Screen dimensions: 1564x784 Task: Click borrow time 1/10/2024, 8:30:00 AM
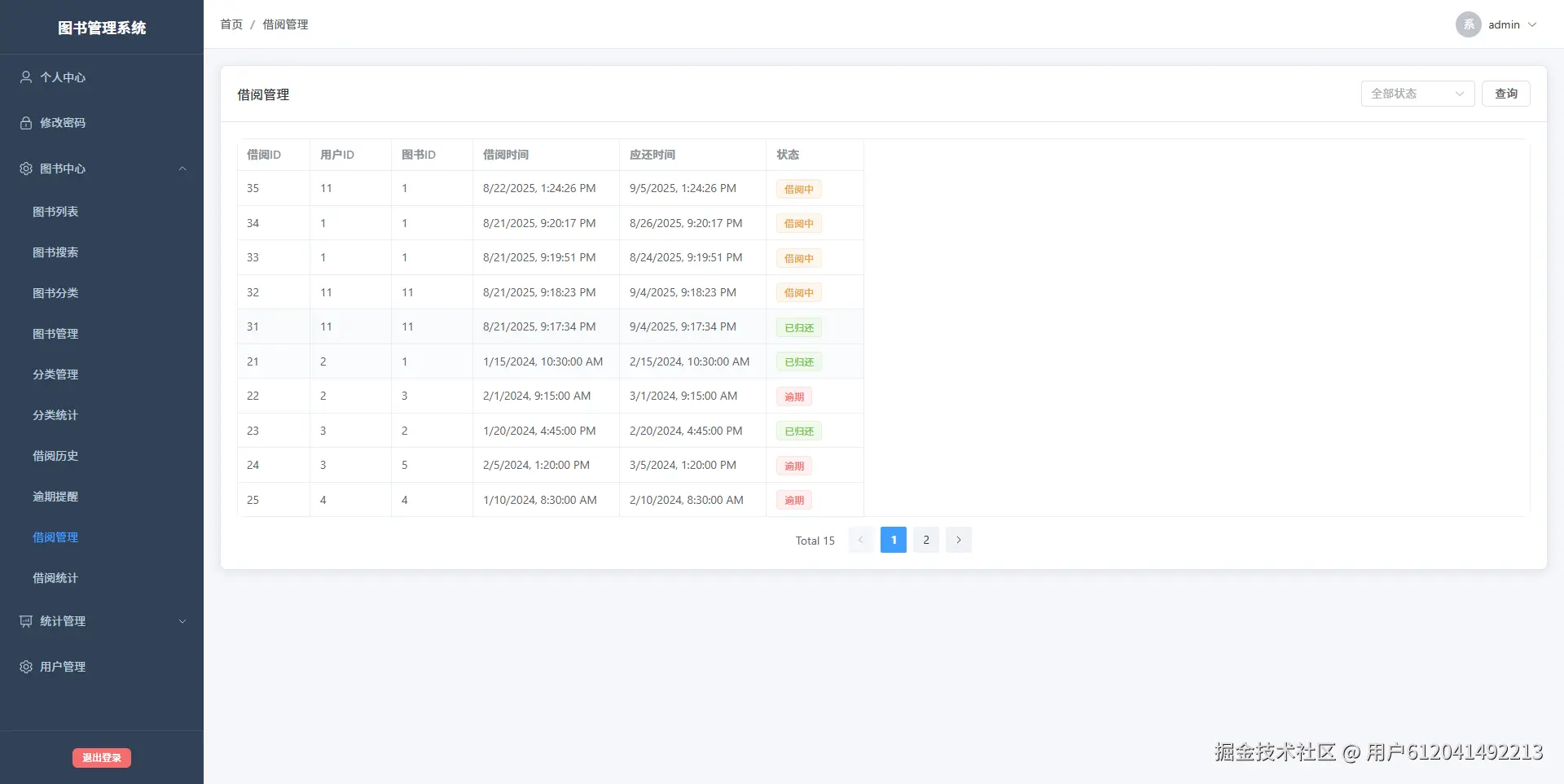pyautogui.click(x=540, y=500)
